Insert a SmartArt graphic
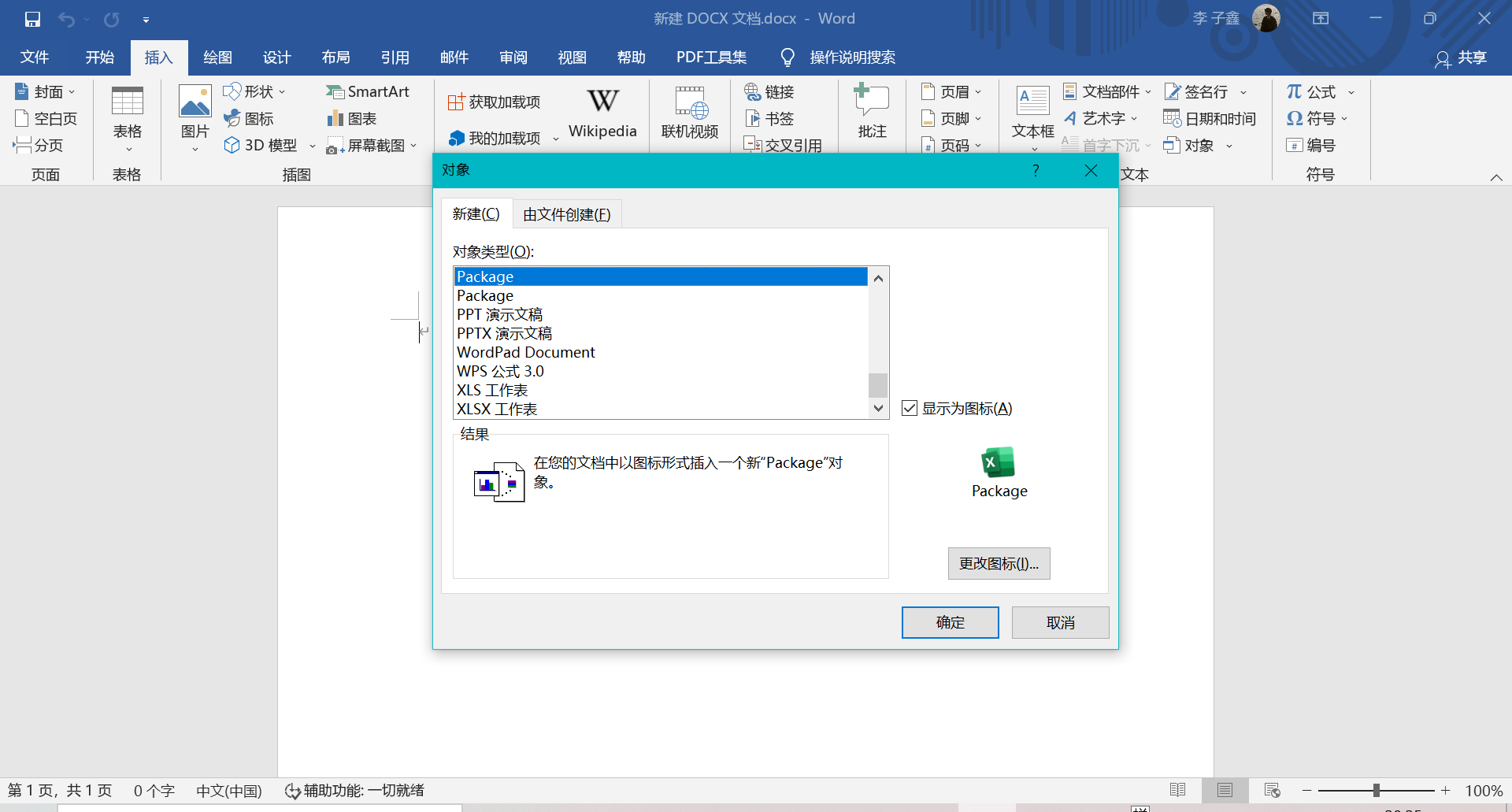This screenshot has width=1512, height=812. pos(368,91)
